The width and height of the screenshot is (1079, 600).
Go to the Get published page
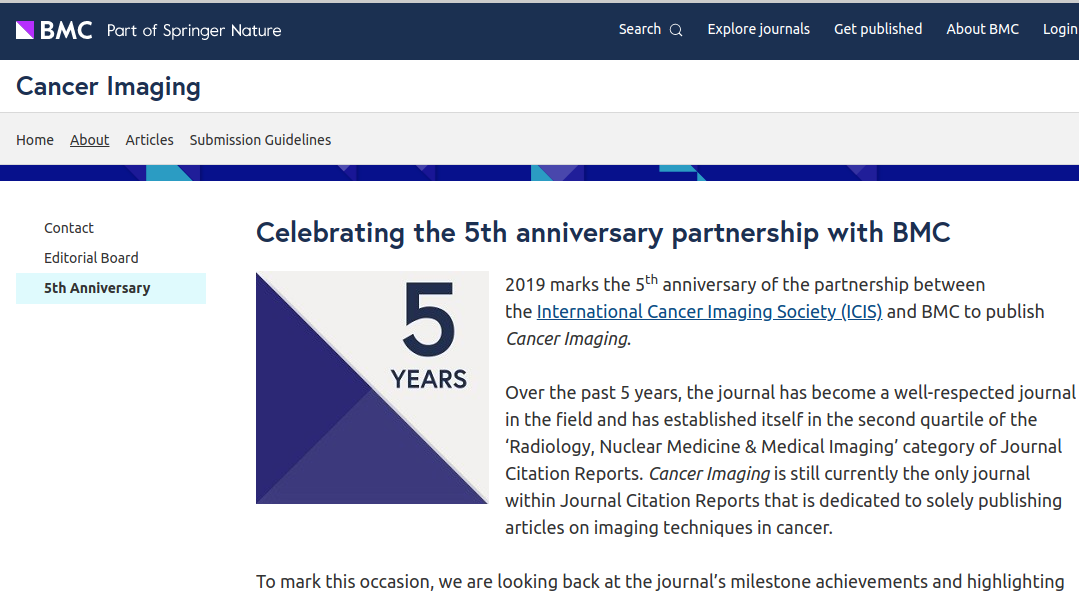[x=878, y=29]
